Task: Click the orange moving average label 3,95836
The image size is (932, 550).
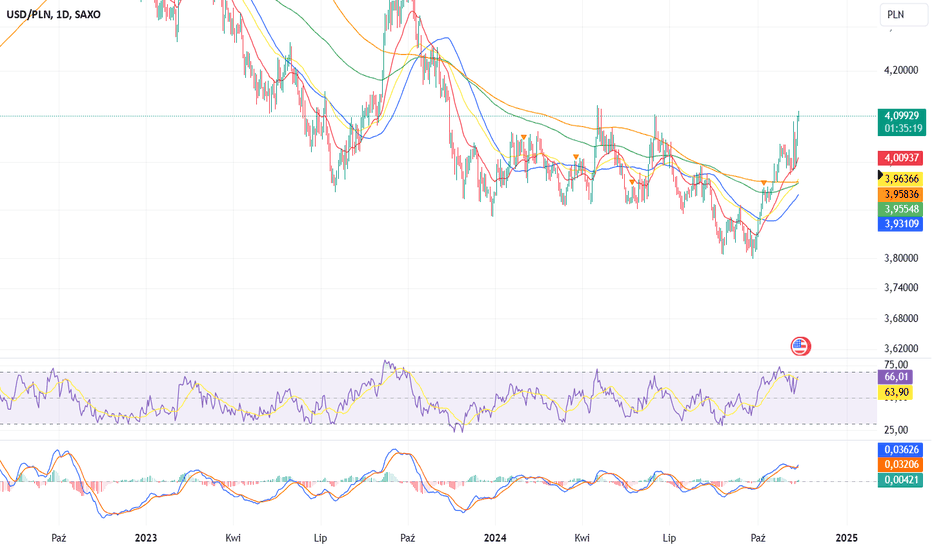Action: [900, 194]
